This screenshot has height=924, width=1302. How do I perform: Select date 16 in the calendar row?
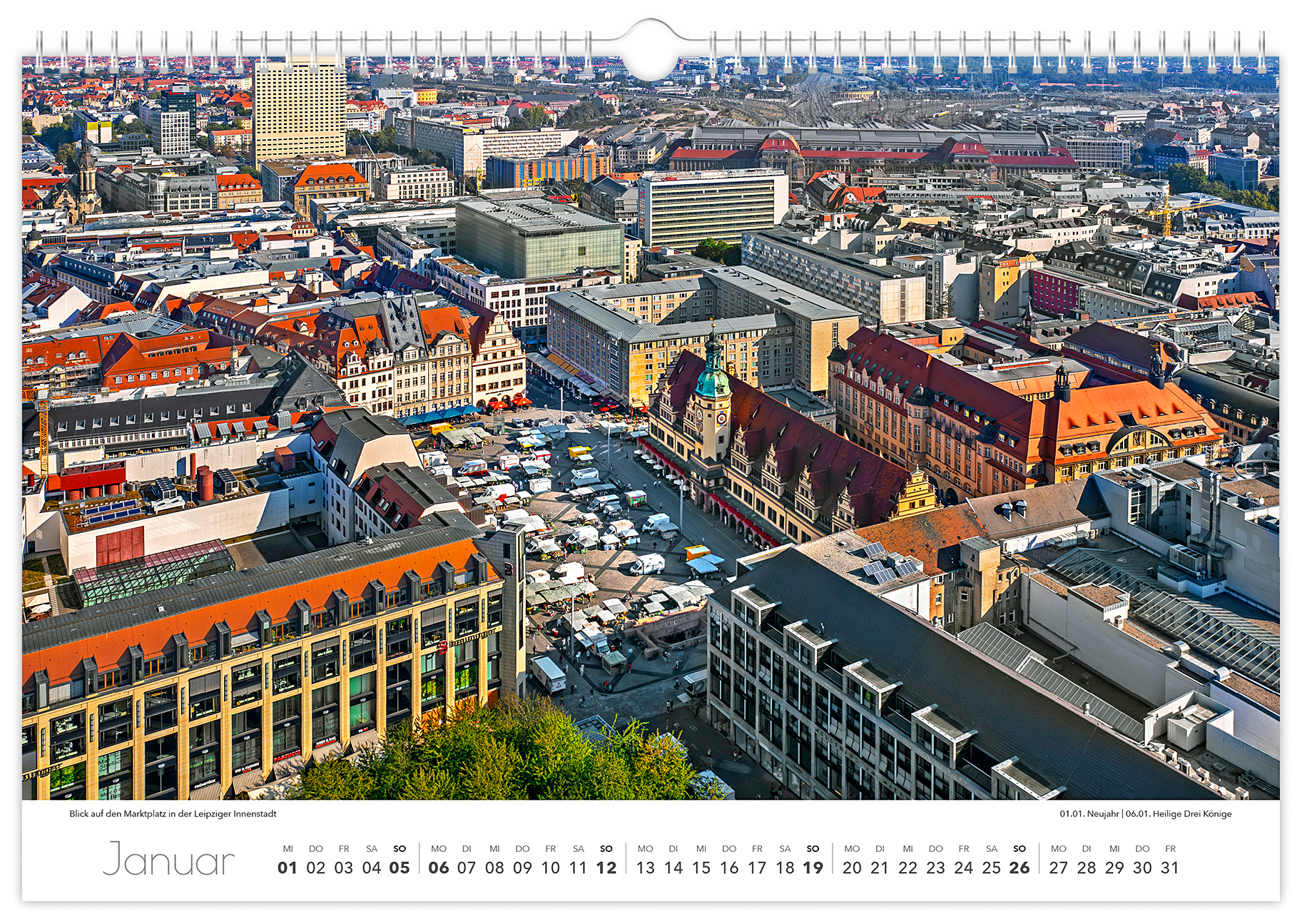[x=729, y=868]
